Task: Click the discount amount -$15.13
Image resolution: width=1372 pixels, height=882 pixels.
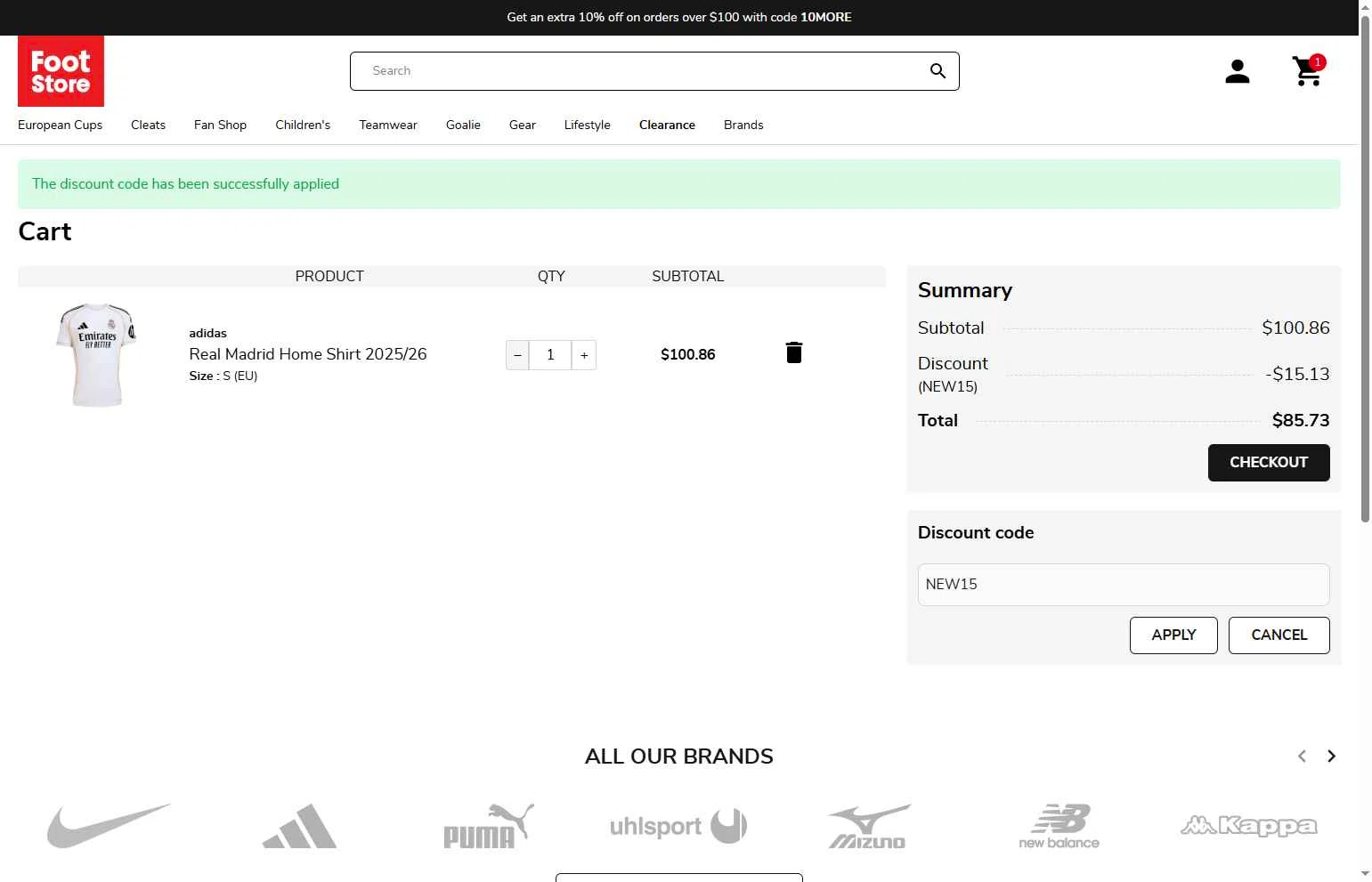Action: tap(1297, 374)
